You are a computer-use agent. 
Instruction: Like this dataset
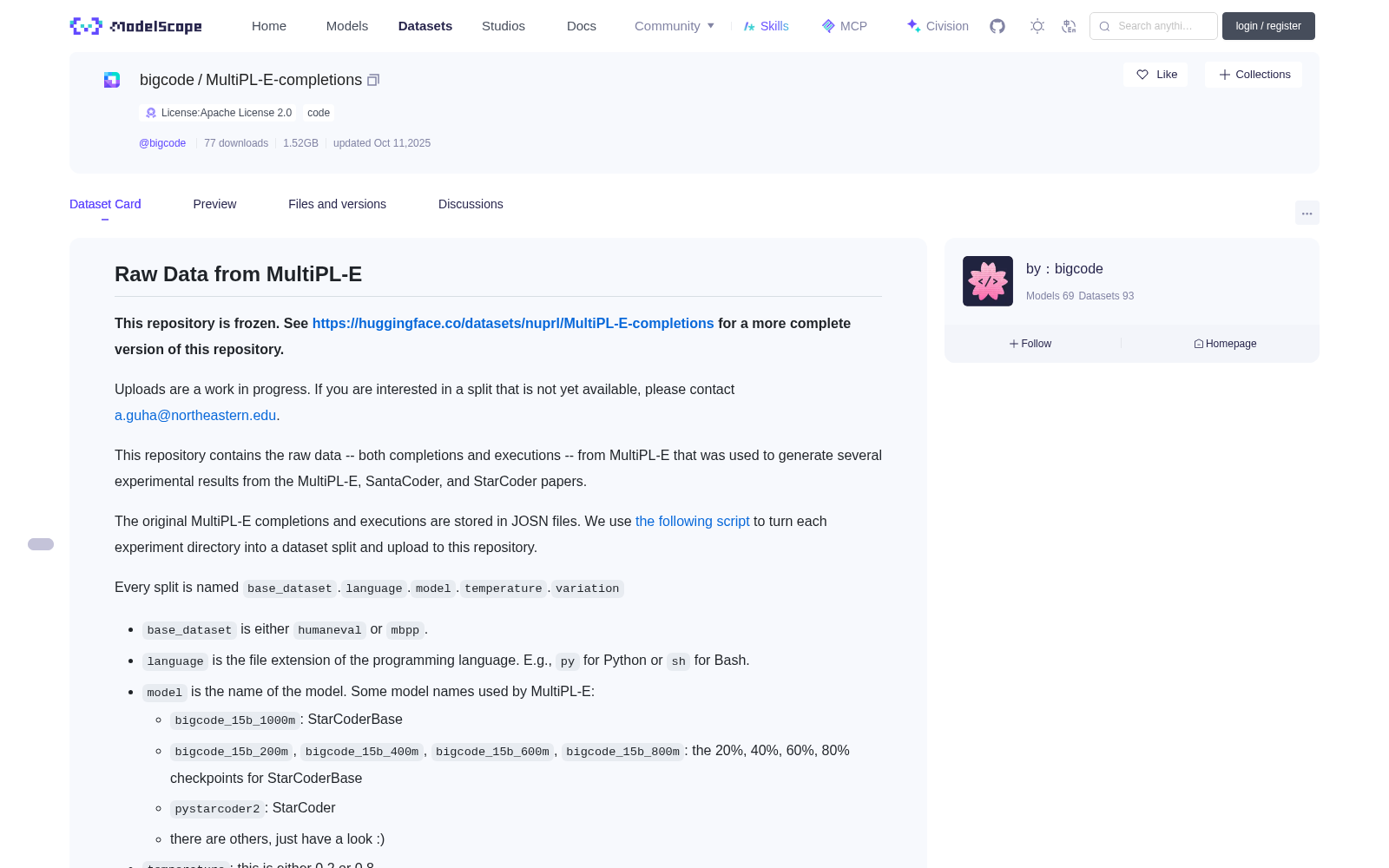(1155, 75)
